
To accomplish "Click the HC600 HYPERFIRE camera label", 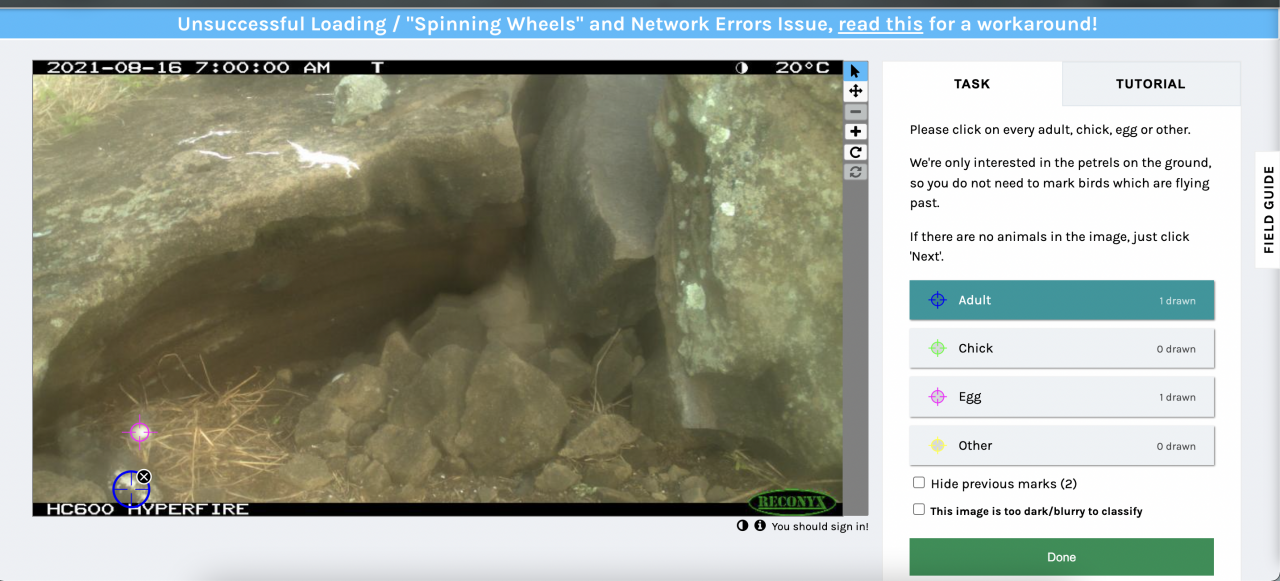I will pos(148,509).
